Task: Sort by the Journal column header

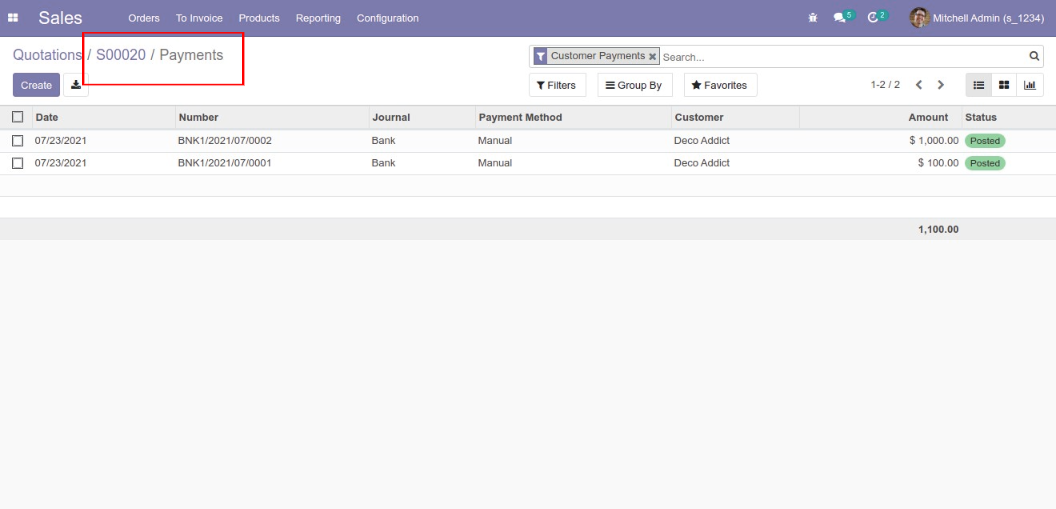Action: 422,117
